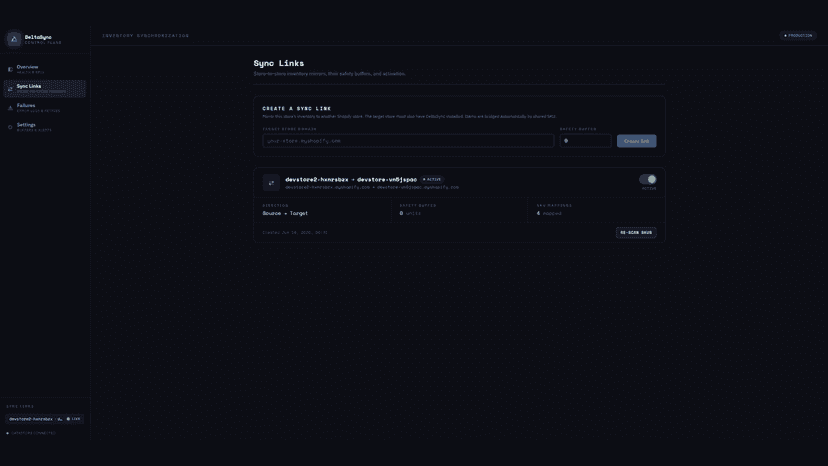Click the 'devstore2-hxnrsbzx → devstore-vn5jspac' link title

point(351,180)
